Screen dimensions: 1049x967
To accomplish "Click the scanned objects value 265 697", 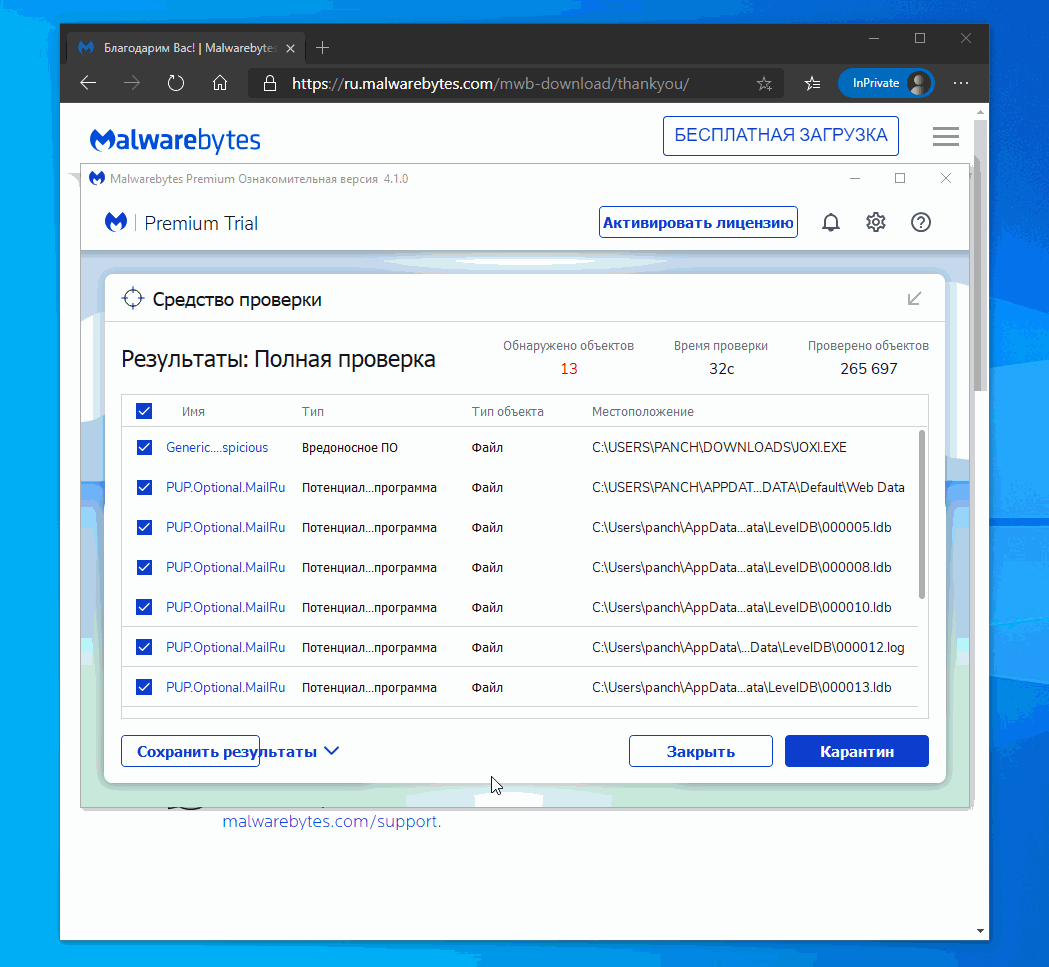I will [x=868, y=369].
